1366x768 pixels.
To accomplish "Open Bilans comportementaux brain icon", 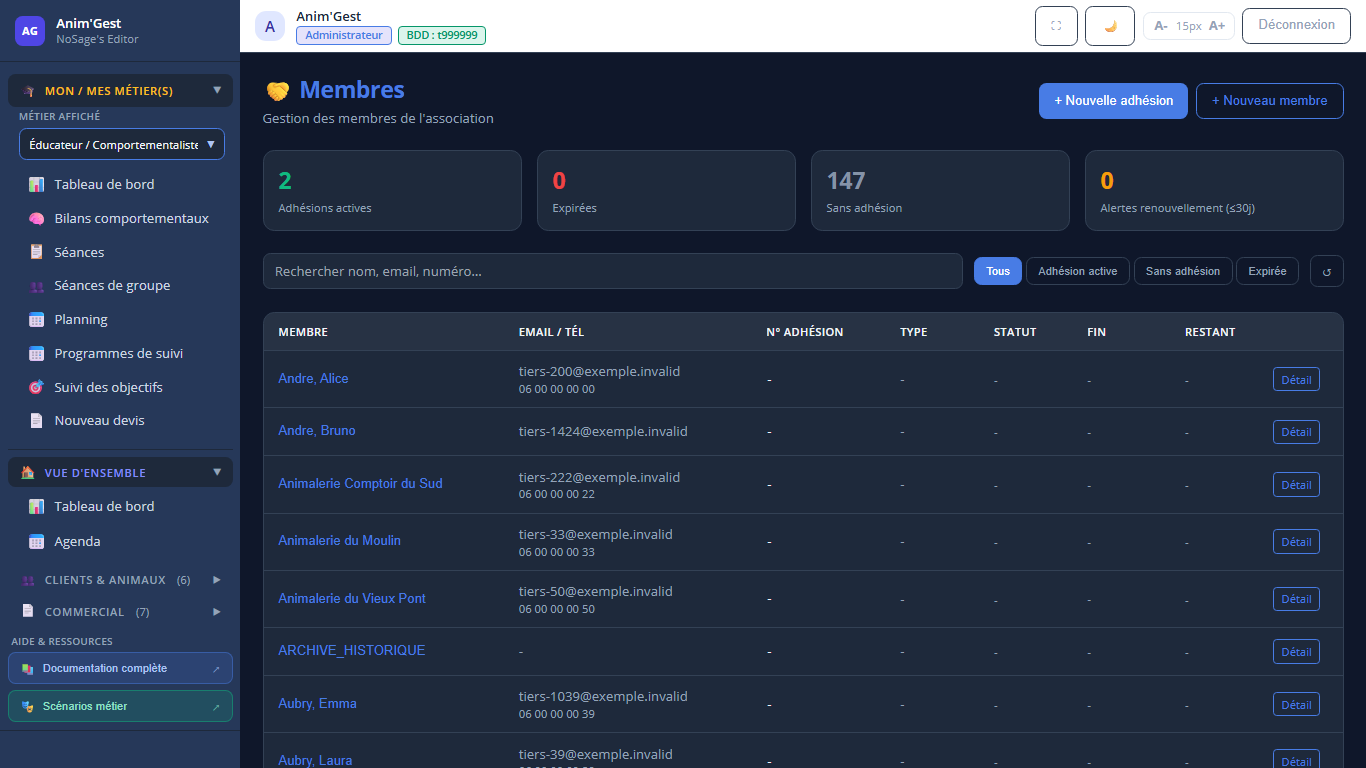I will [36, 218].
